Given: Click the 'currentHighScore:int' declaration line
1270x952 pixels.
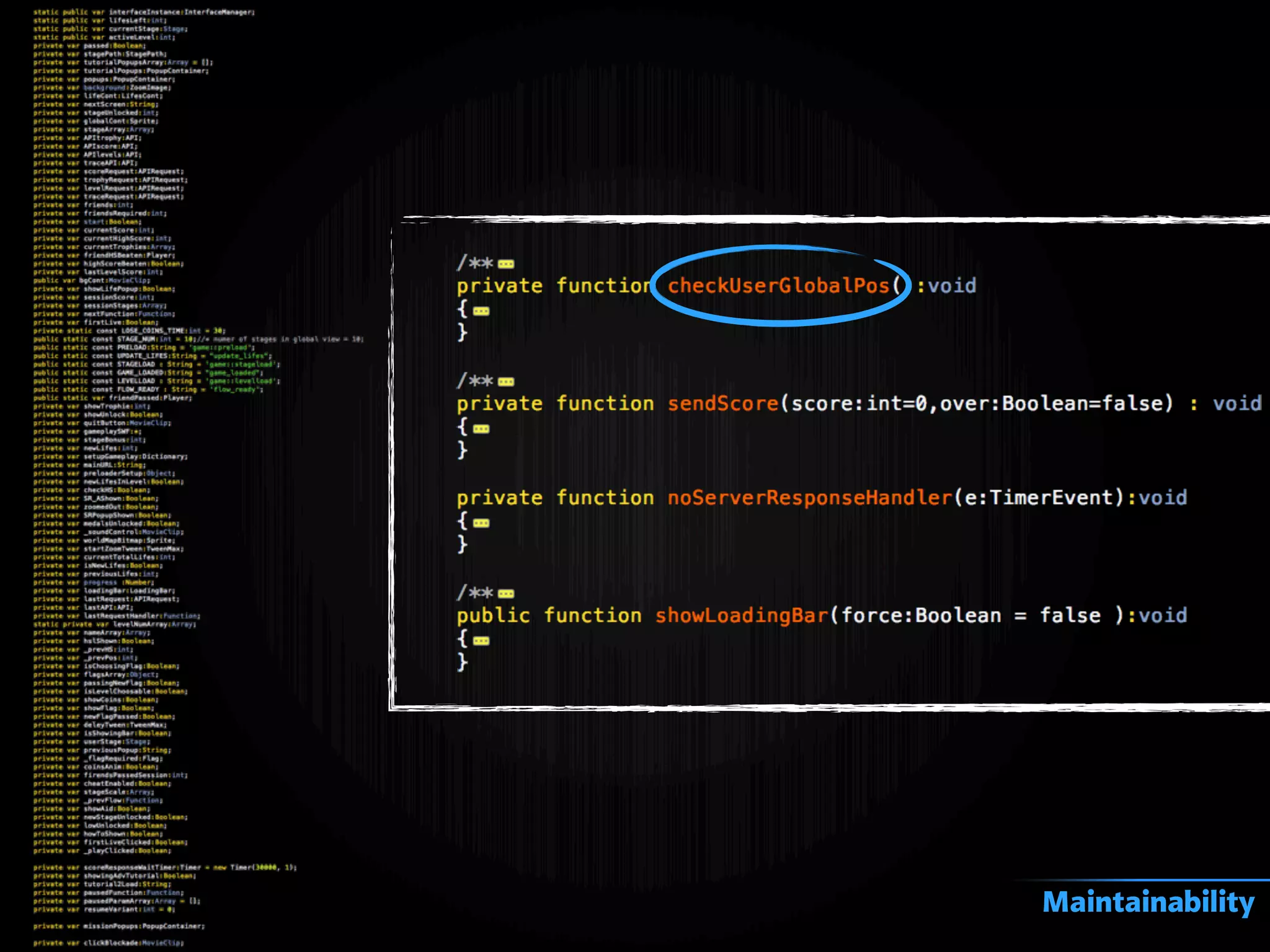Looking at the screenshot, I should (102, 238).
